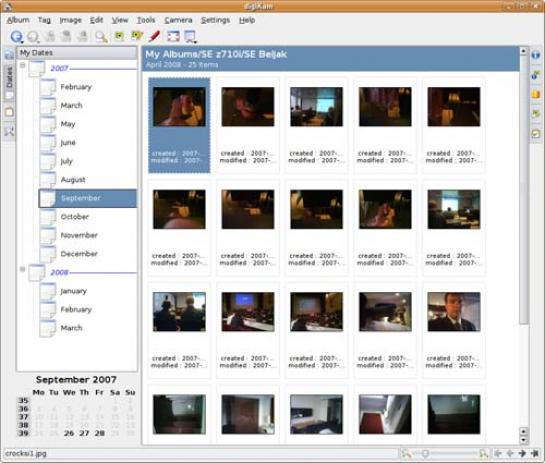Collapse the 2007 year tree node
Screen dimensions: 545x463
[23, 65]
